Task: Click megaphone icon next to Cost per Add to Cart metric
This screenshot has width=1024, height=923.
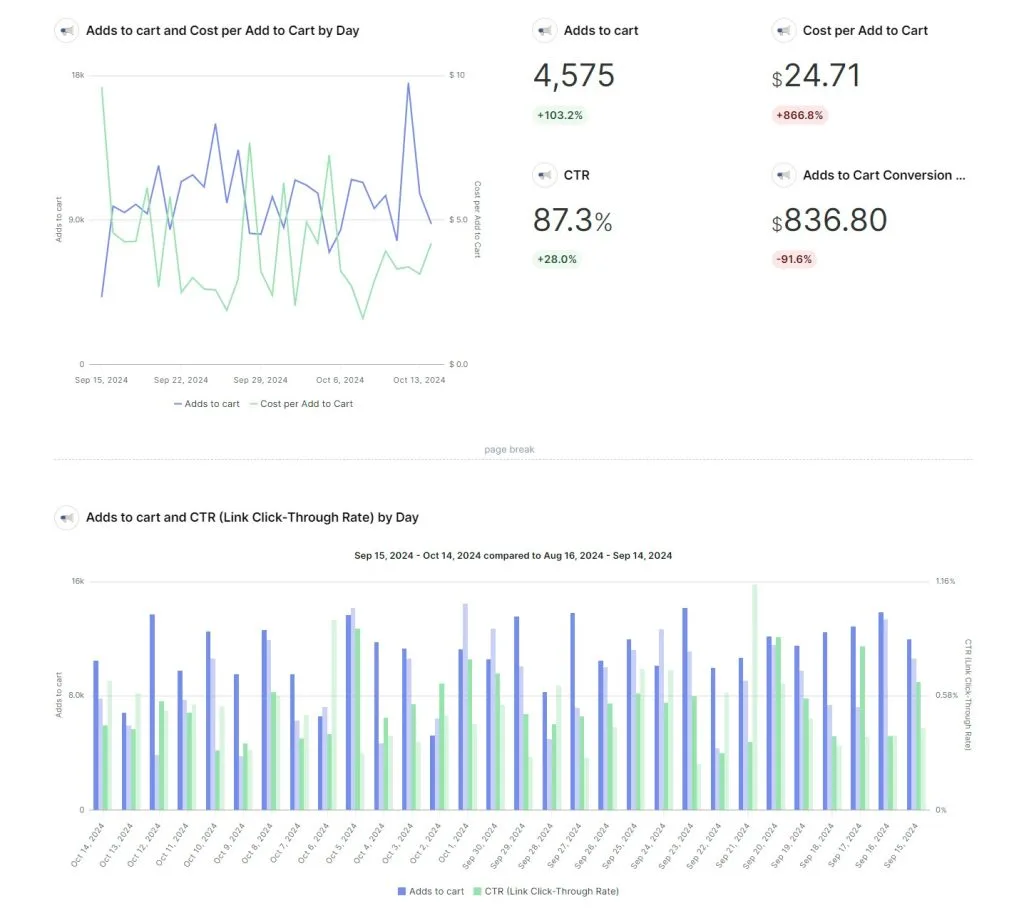Action: [784, 31]
